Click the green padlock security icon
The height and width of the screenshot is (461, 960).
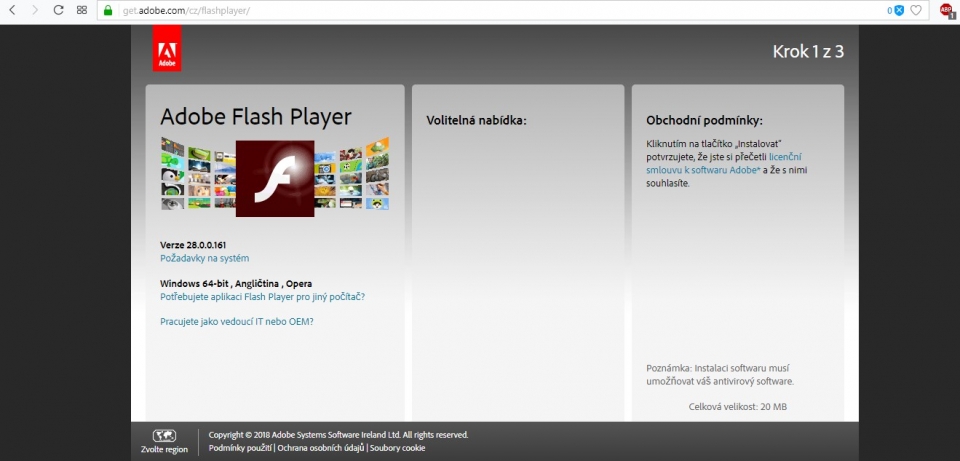(x=108, y=10)
